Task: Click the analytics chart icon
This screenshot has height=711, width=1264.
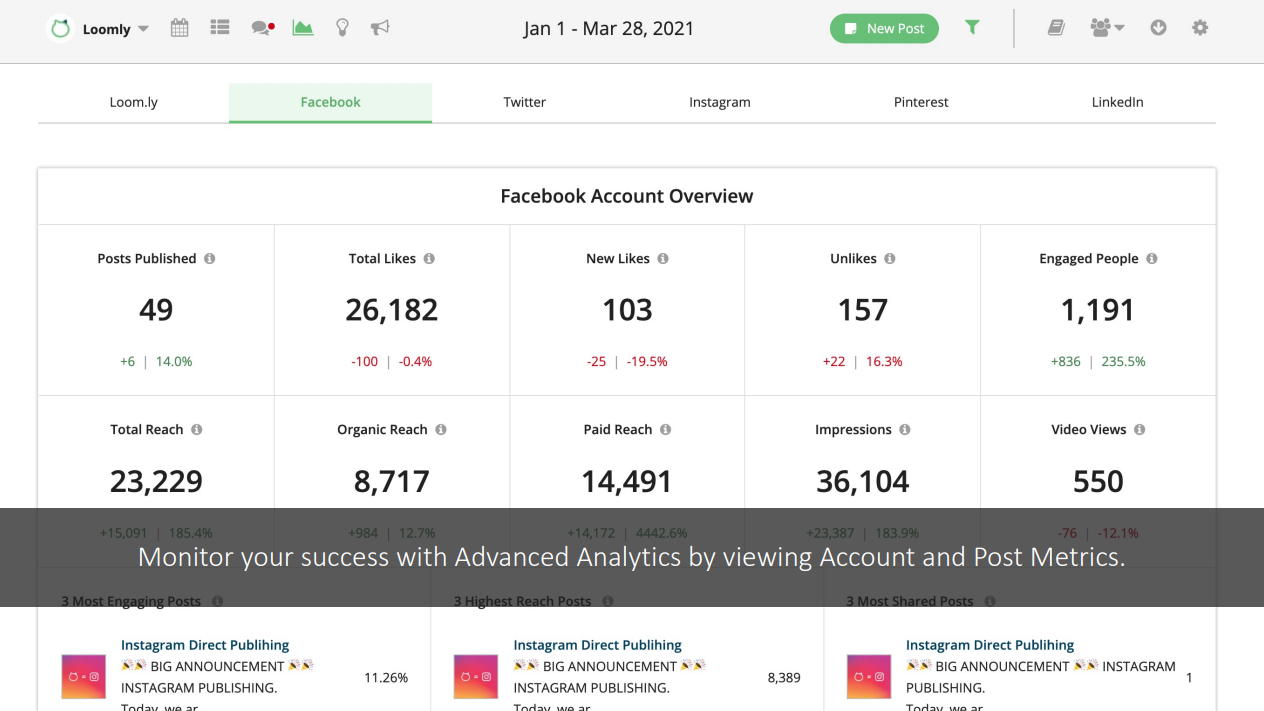Action: (x=303, y=28)
